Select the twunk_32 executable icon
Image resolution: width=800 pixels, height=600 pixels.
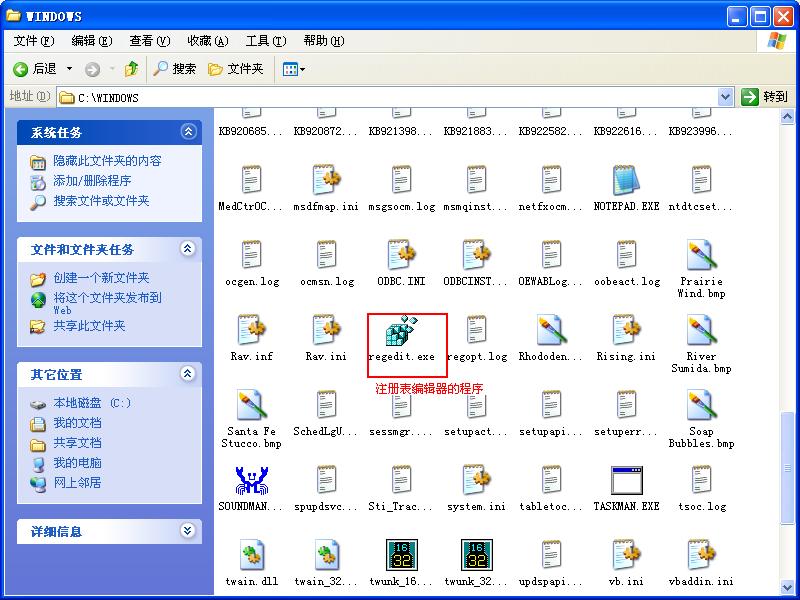tap(477, 555)
